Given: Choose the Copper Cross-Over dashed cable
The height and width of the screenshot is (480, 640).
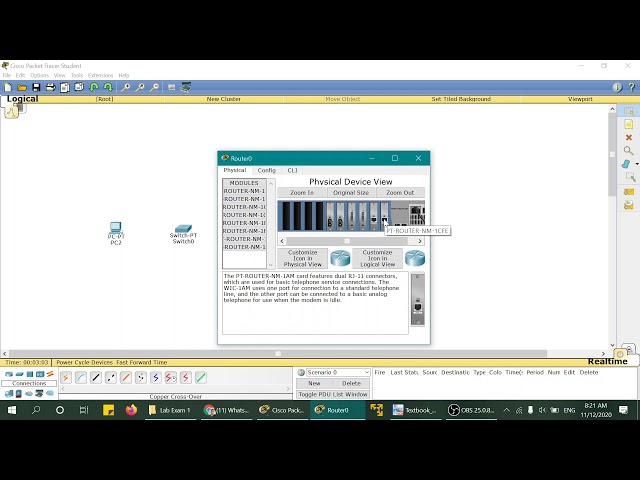Looking at the screenshot, I should pyautogui.click(x=111, y=378).
